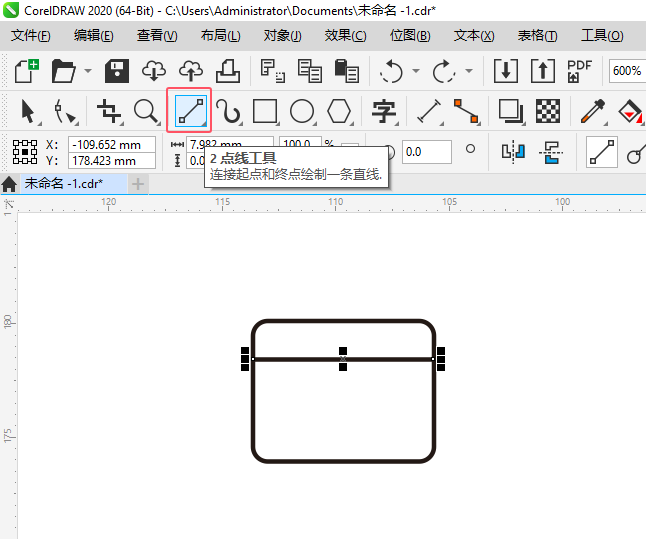646x539 pixels.
Task: Undo the last action
Action: click(391, 71)
